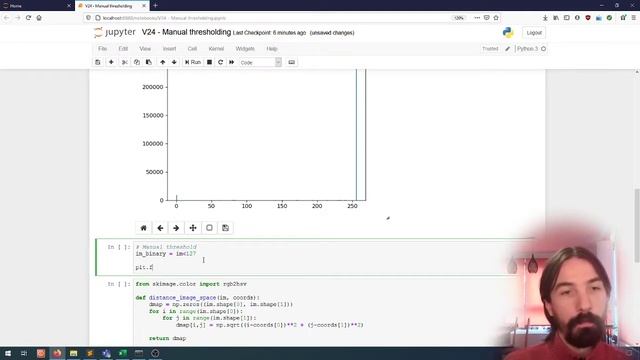Reload the current page

[x=28, y=18]
